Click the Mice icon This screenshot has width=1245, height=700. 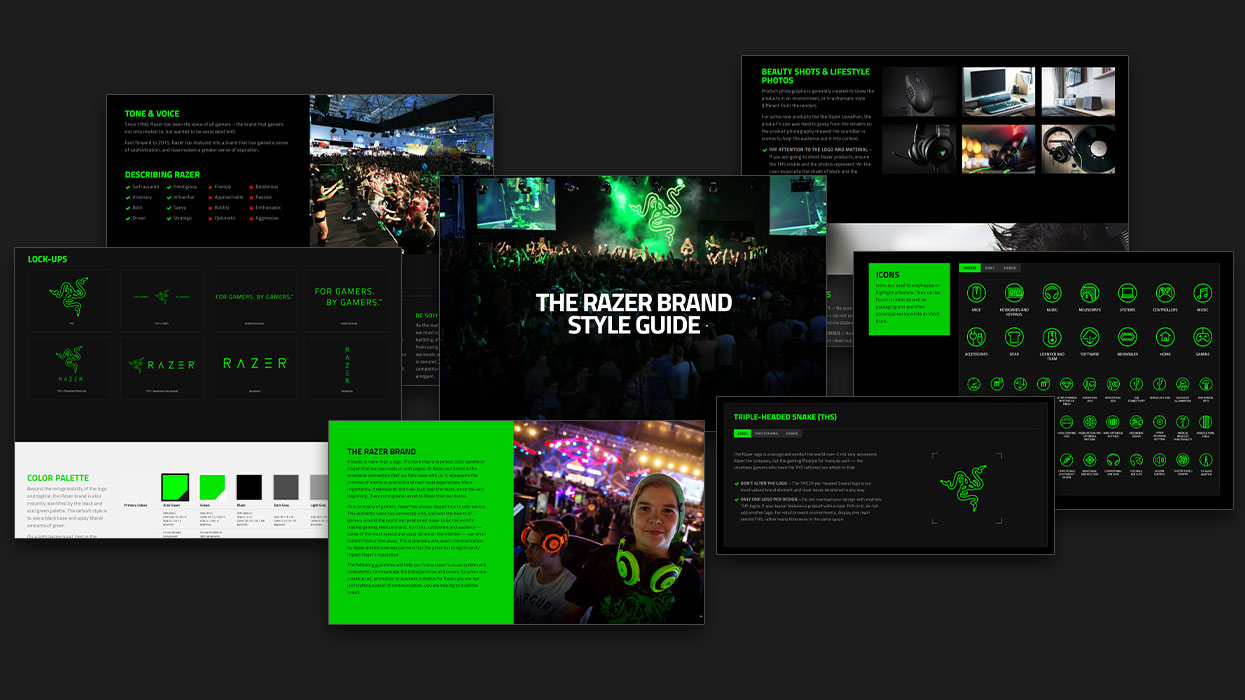point(976,293)
